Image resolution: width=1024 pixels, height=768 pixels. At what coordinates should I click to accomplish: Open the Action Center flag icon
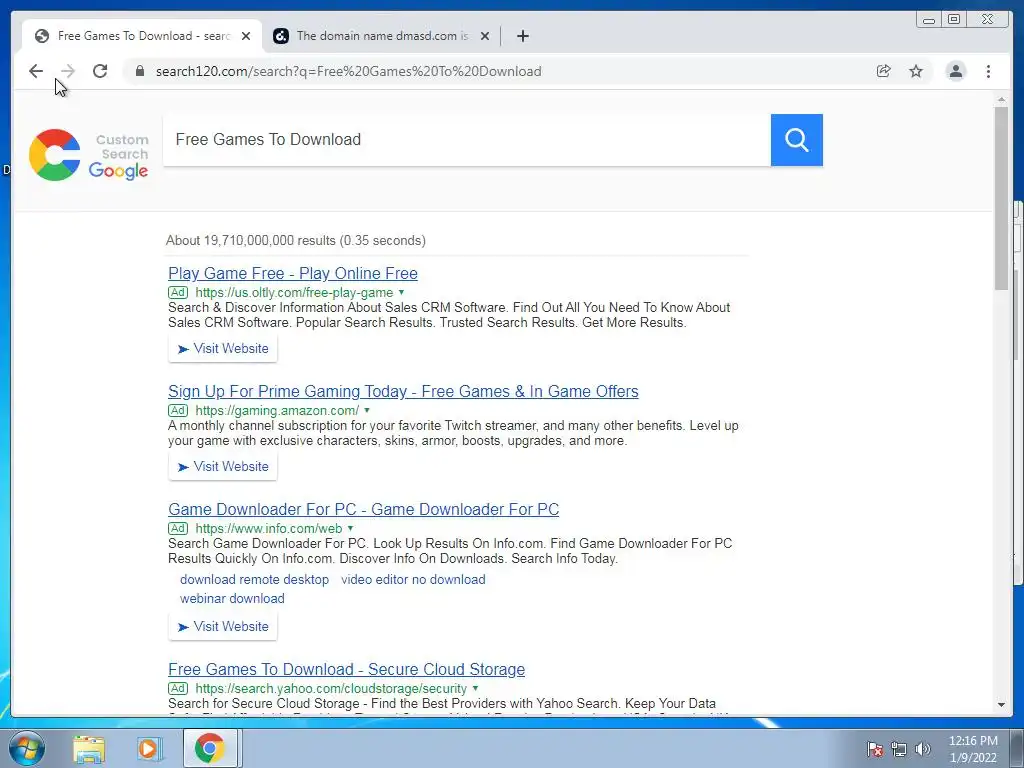click(x=874, y=749)
